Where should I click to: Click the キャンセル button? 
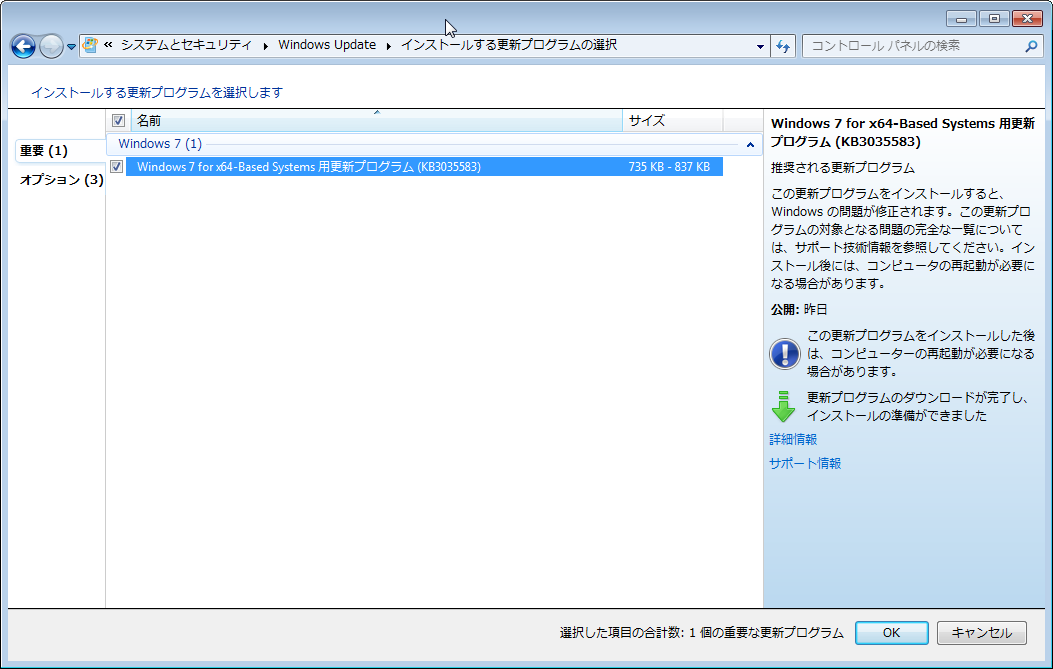coord(982,633)
